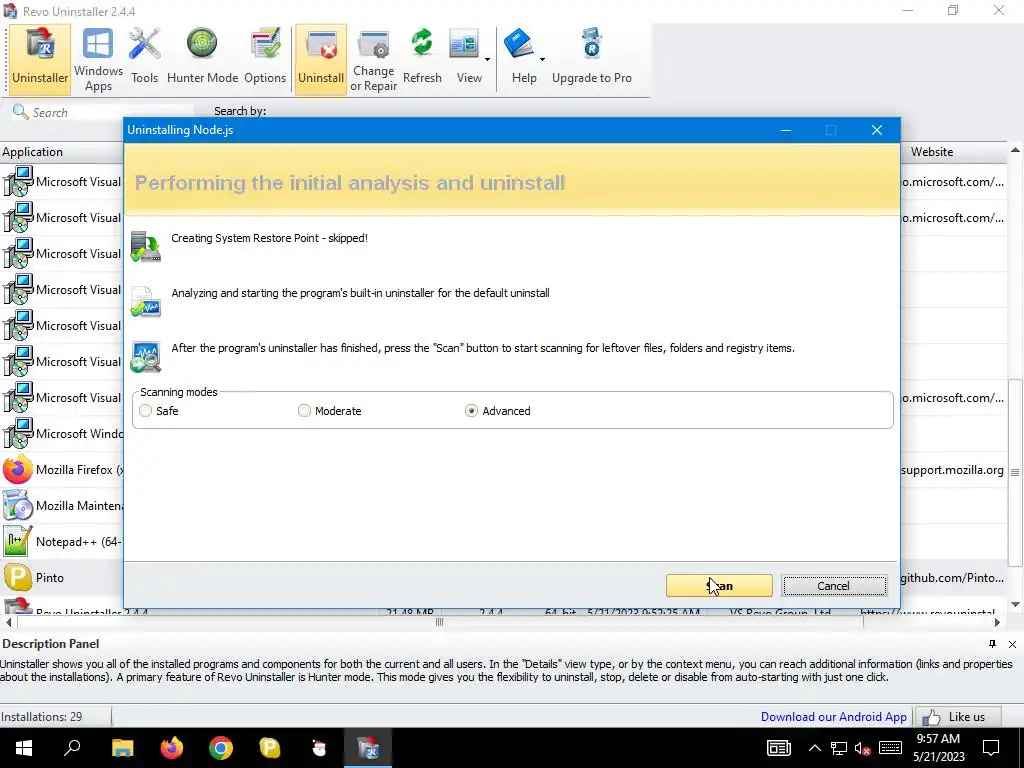This screenshot has height=768, width=1024.
Task: Select the Advanced scanning mode
Action: 498,411
